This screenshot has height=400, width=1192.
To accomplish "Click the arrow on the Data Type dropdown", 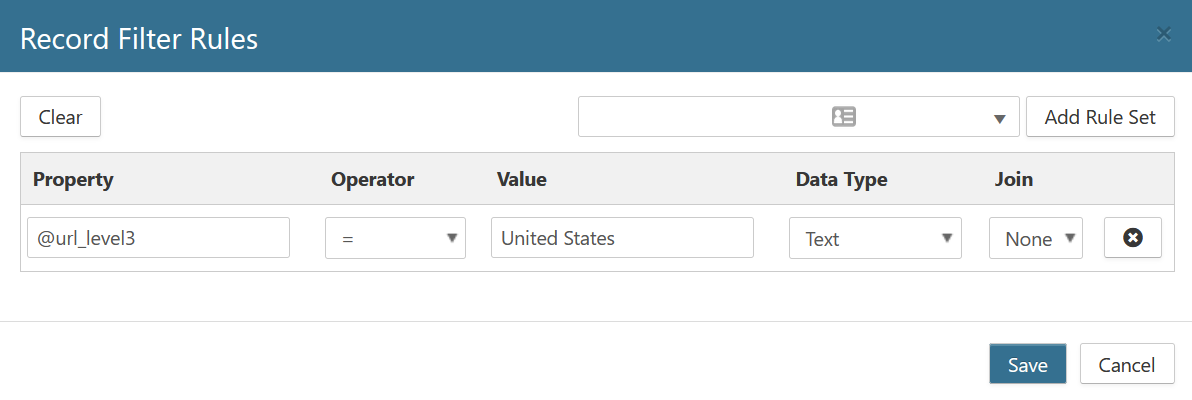I will [945, 238].
